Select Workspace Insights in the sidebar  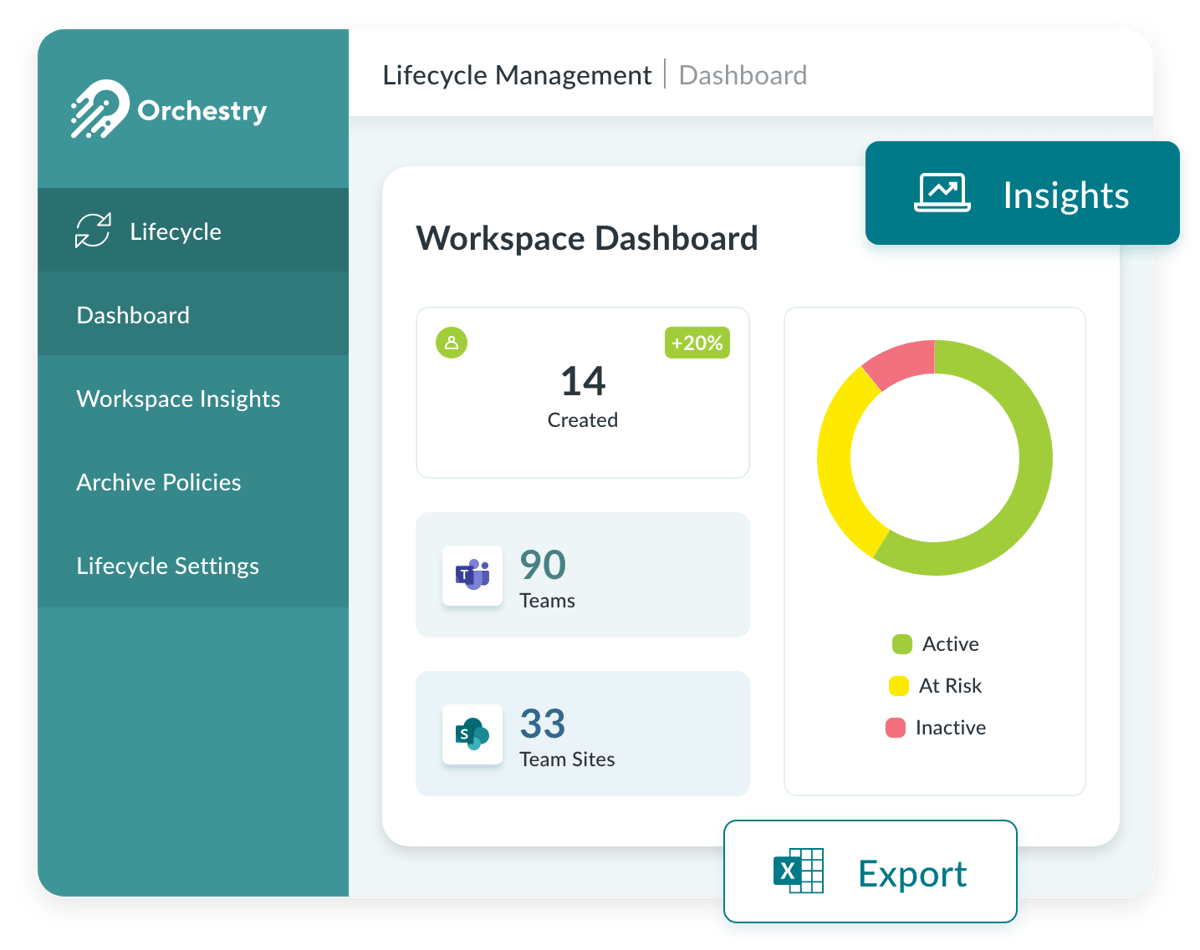pyautogui.click(x=178, y=398)
